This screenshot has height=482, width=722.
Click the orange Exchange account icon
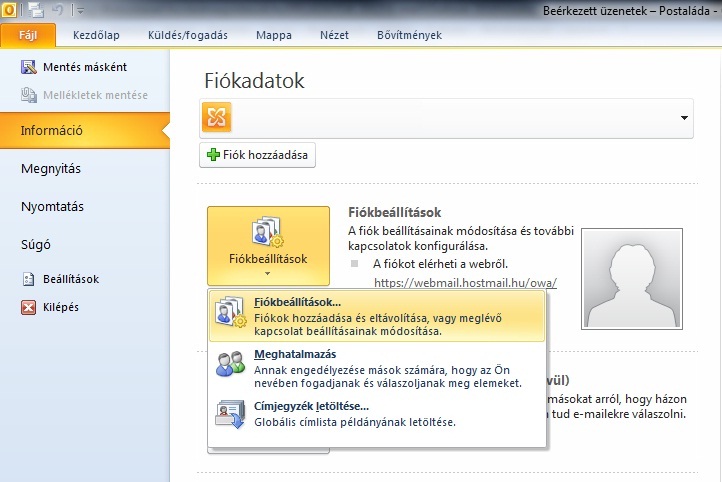(x=216, y=117)
